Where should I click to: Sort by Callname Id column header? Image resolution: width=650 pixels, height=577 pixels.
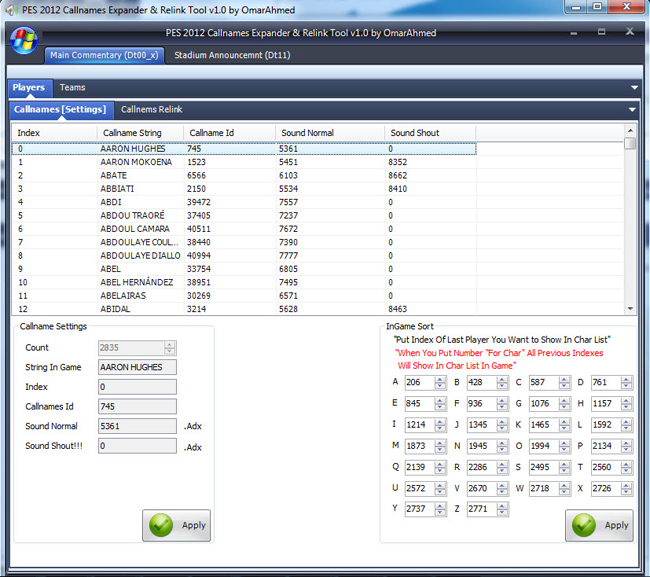[x=229, y=133]
